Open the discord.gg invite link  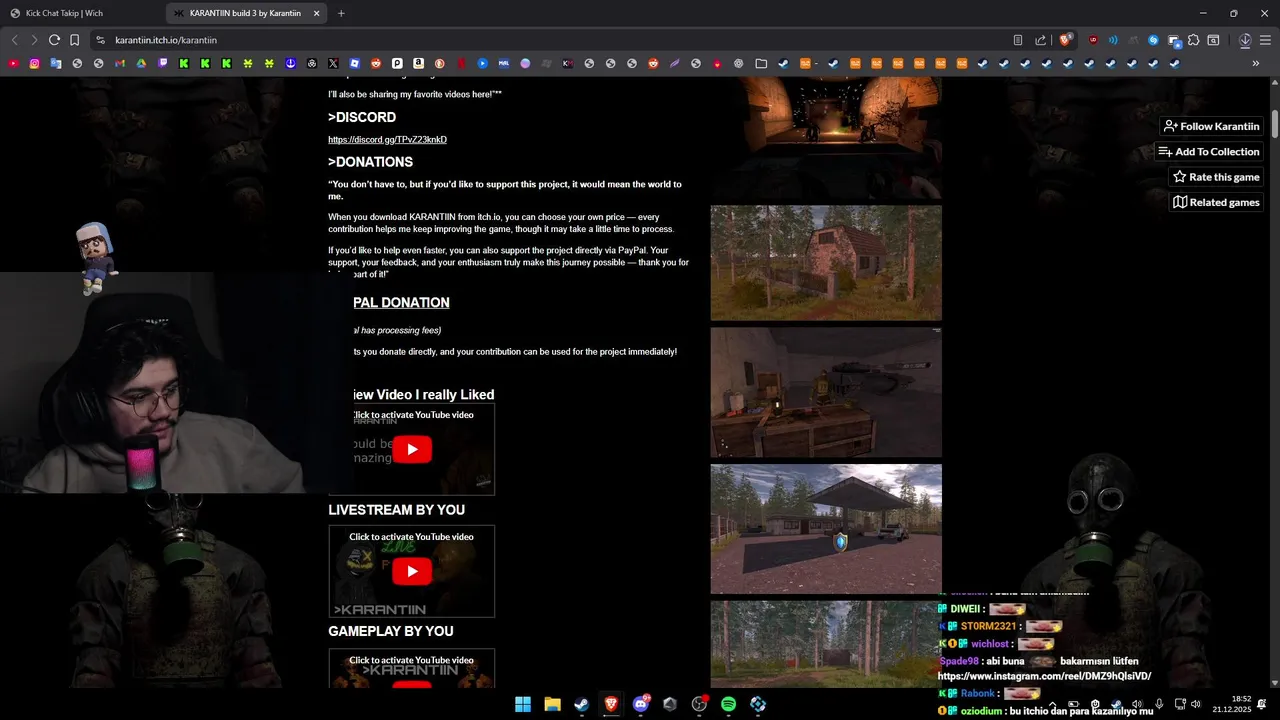(x=387, y=140)
